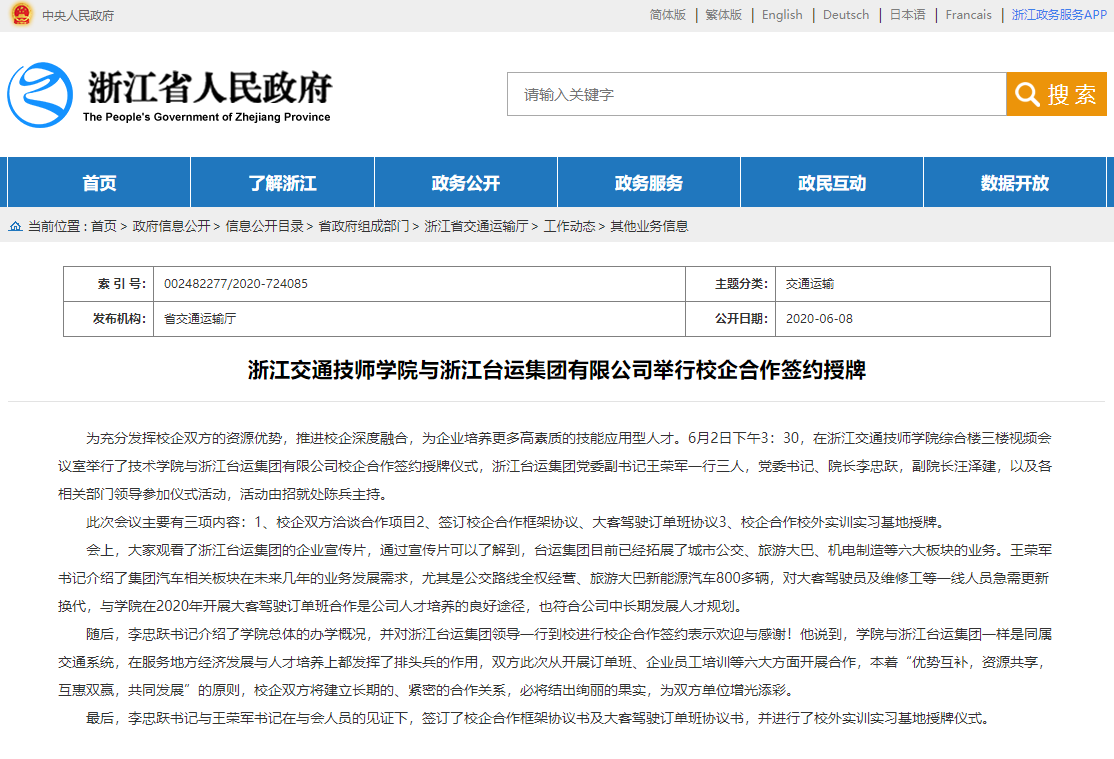
Task: Open the 政民互动 navigation tab
Action: pos(832,183)
